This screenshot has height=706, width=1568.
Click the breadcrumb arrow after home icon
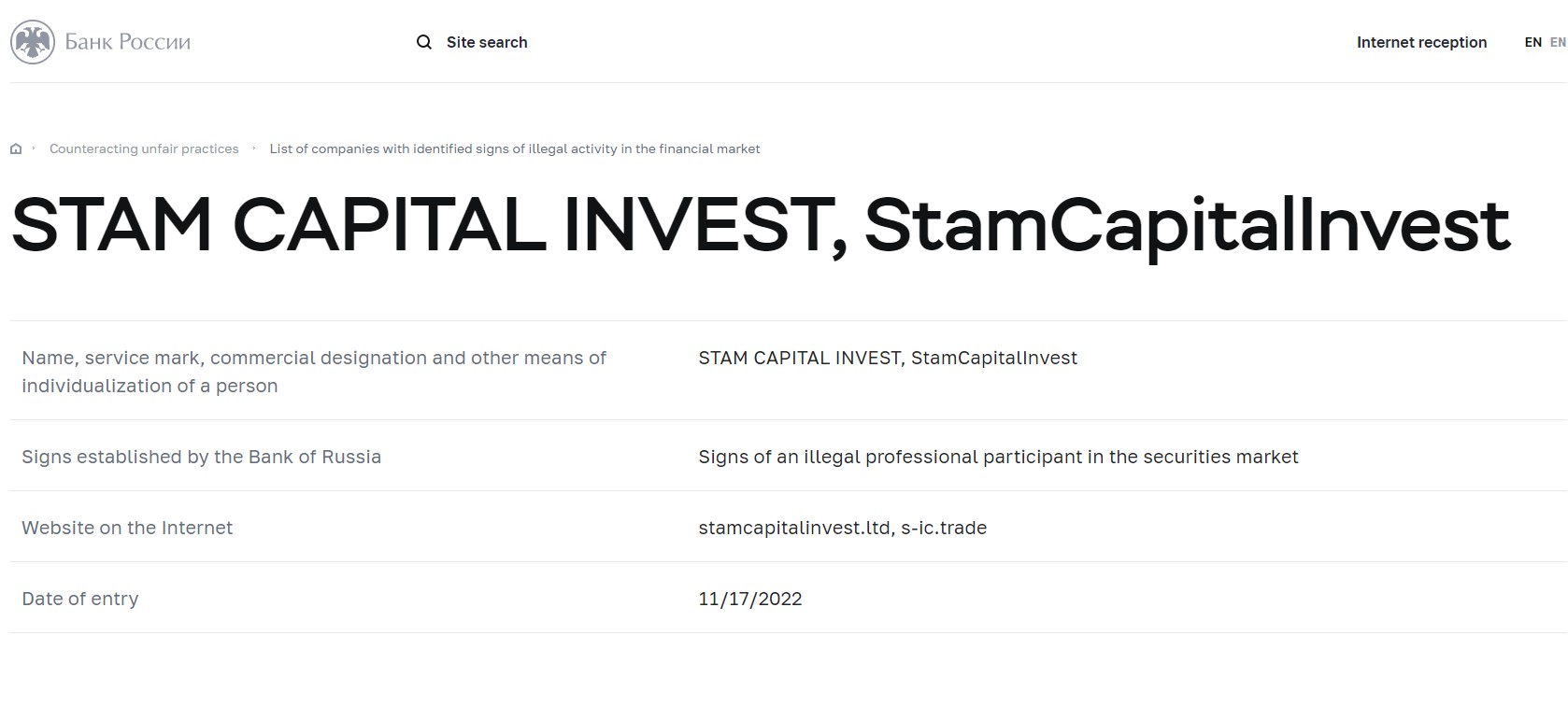[34, 148]
